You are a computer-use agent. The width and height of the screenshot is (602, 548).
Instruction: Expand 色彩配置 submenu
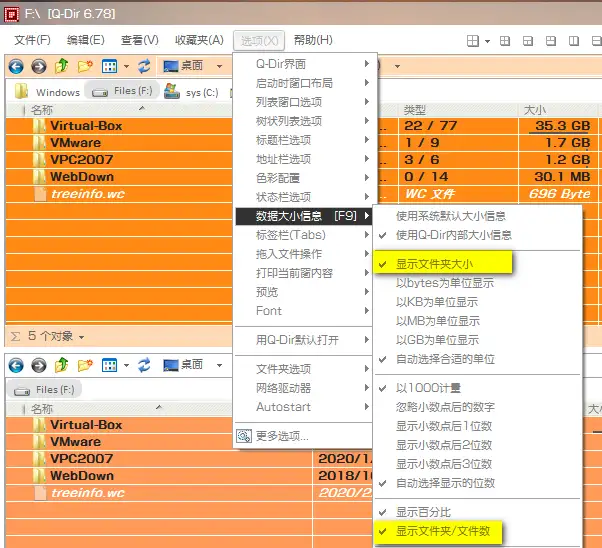point(303,178)
